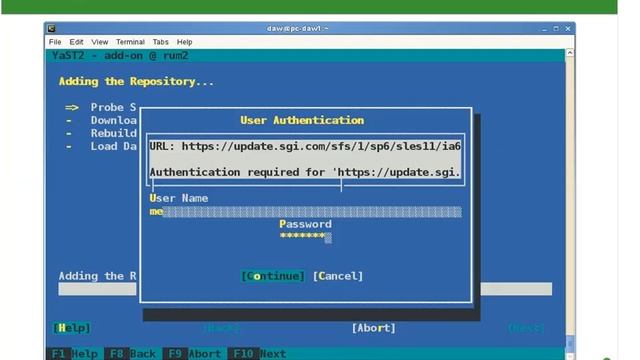Click the 'Authentication required for' message text

coord(305,172)
